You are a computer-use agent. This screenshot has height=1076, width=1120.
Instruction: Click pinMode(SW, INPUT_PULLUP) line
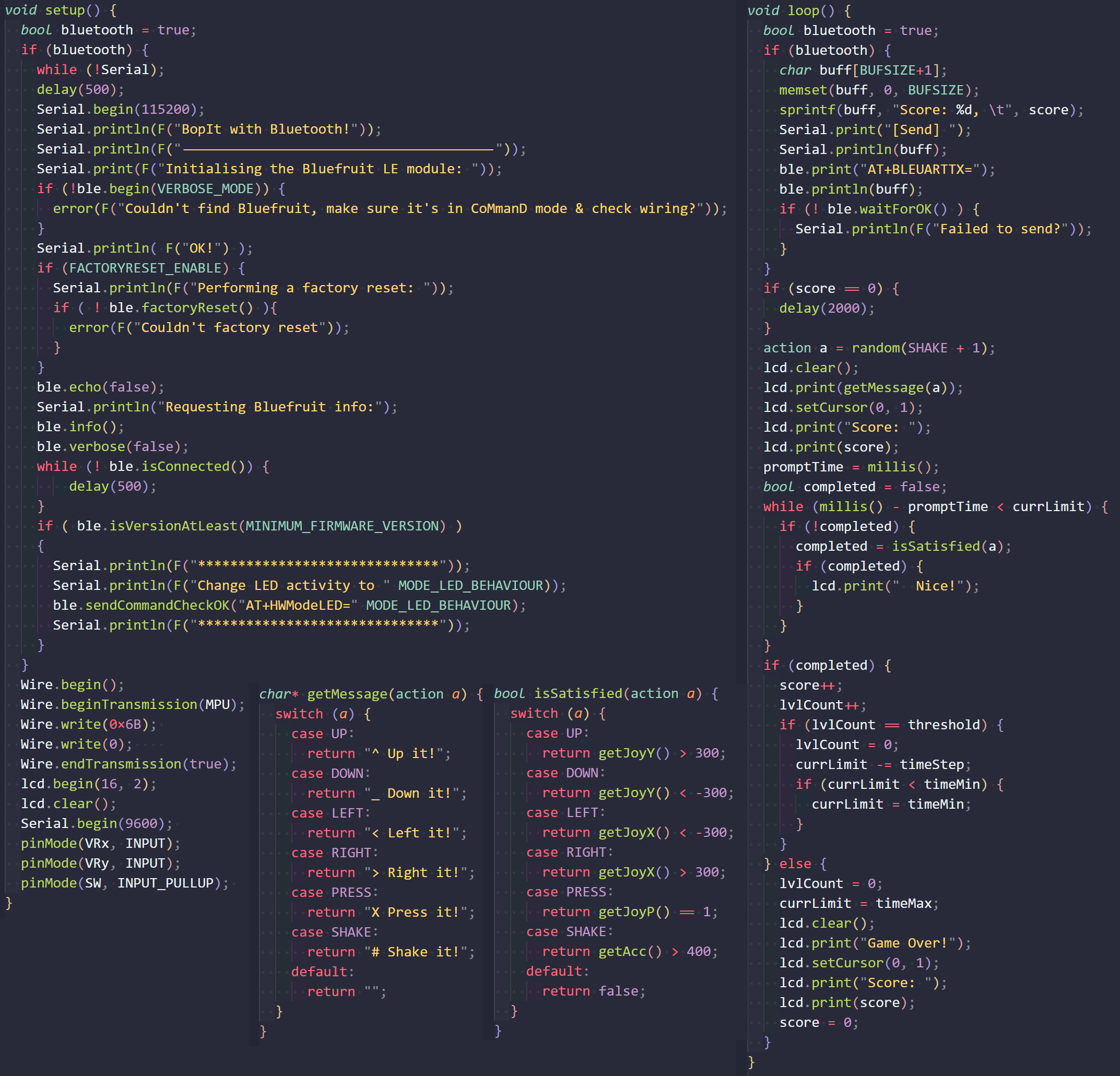pyautogui.click(x=125, y=883)
